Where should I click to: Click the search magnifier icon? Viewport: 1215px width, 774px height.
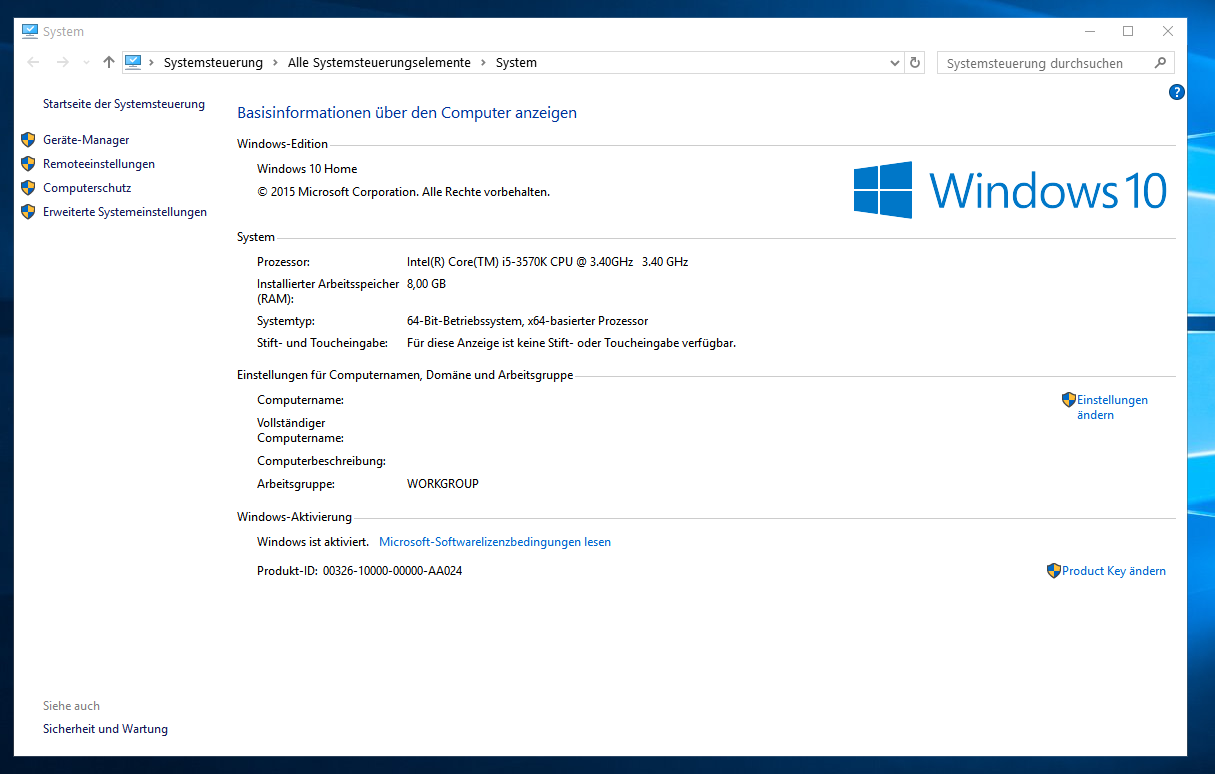pos(1160,63)
